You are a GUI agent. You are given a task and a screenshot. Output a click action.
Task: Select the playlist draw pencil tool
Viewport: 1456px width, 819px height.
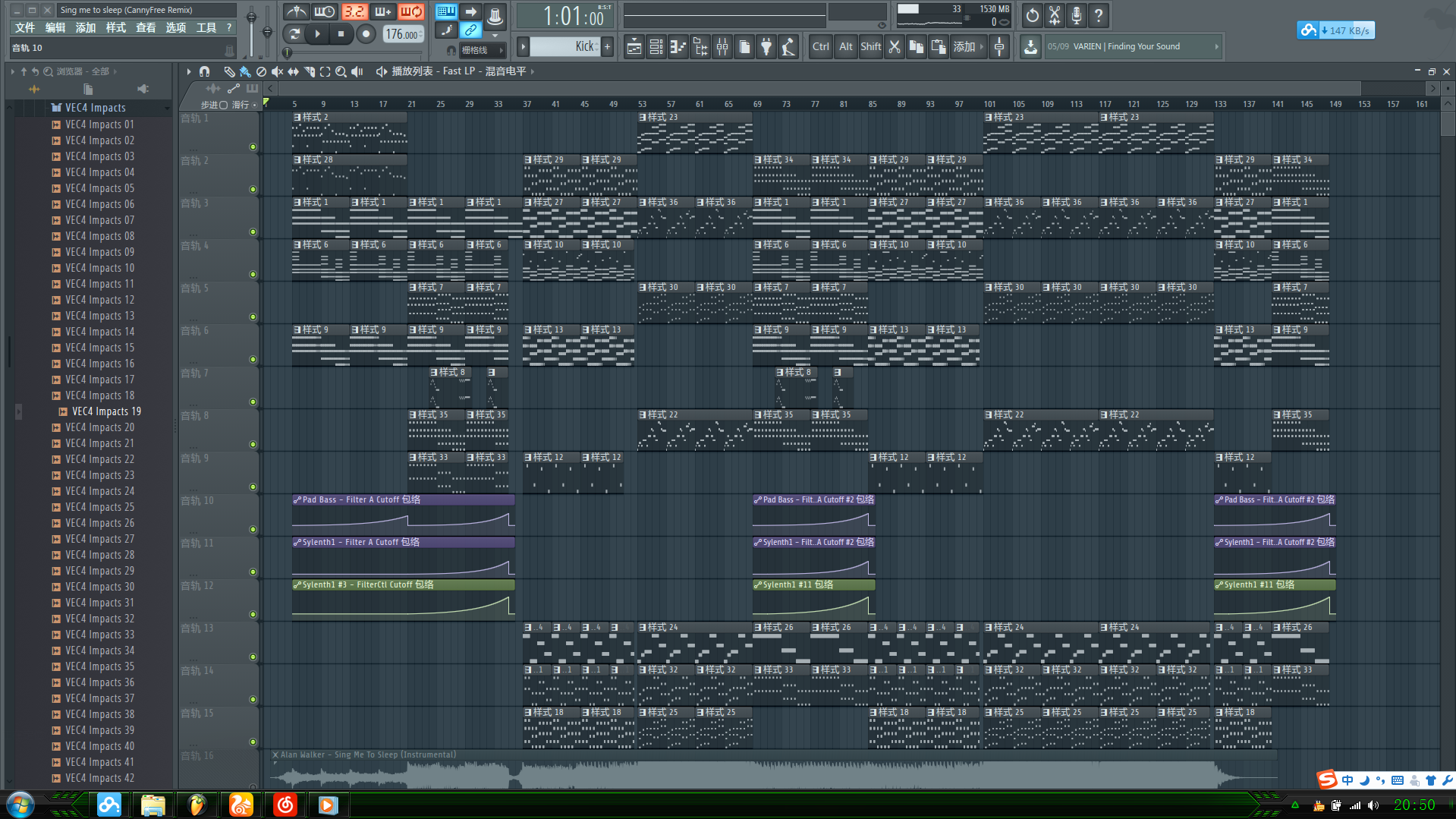229,71
